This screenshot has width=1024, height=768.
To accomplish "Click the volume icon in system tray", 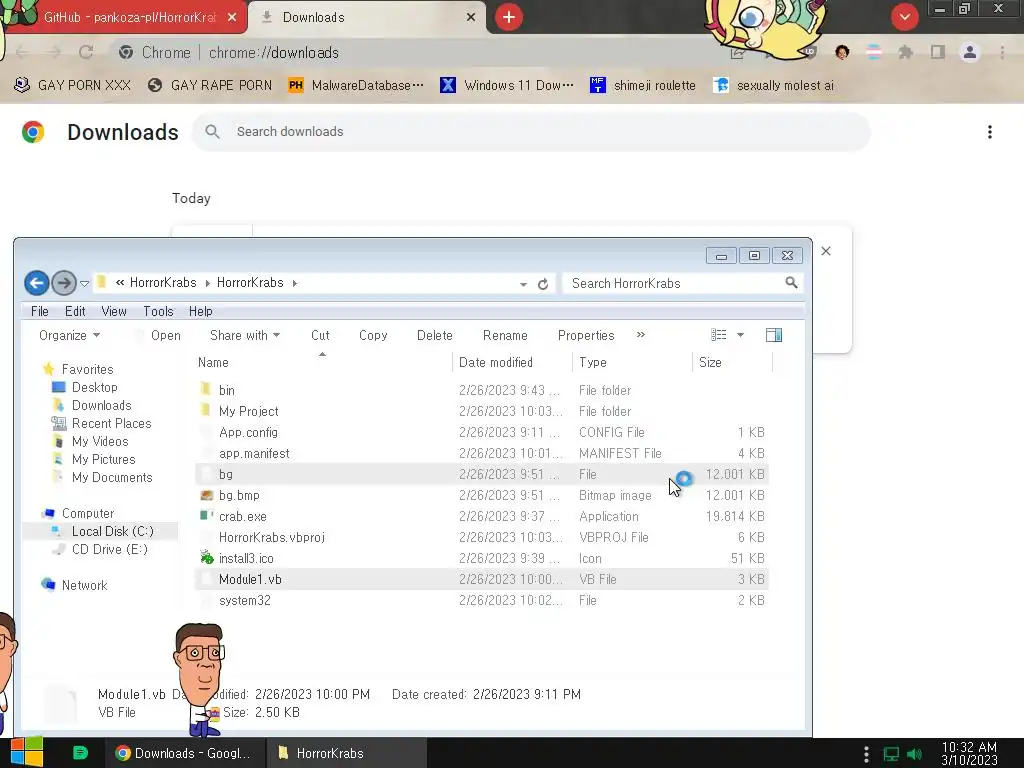I will click(x=914, y=754).
